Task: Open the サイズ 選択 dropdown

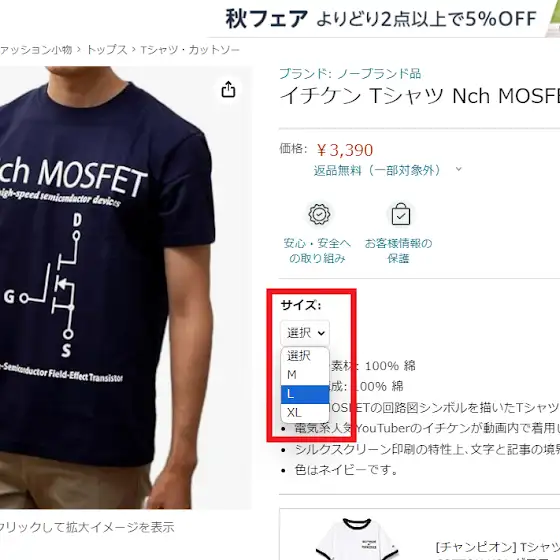Action: (x=305, y=333)
